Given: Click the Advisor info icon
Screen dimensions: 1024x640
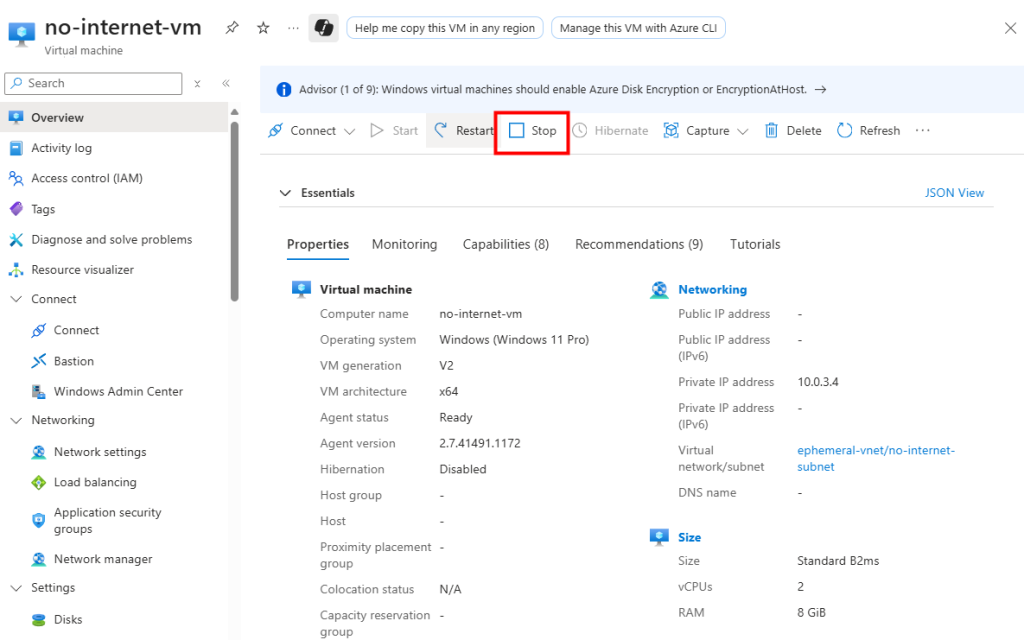Looking at the screenshot, I should point(283,89).
